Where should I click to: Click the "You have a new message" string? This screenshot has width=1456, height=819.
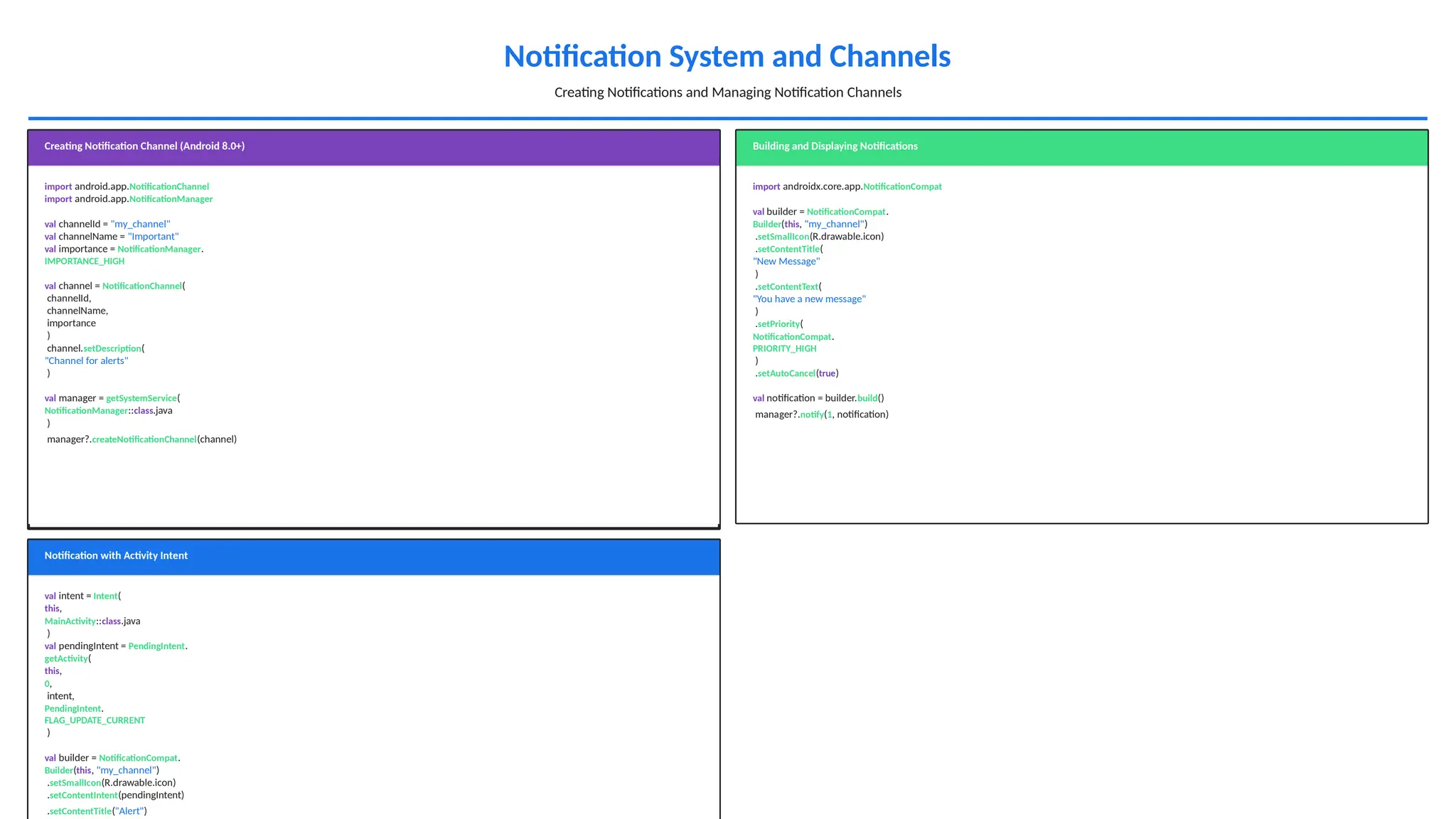(x=809, y=299)
